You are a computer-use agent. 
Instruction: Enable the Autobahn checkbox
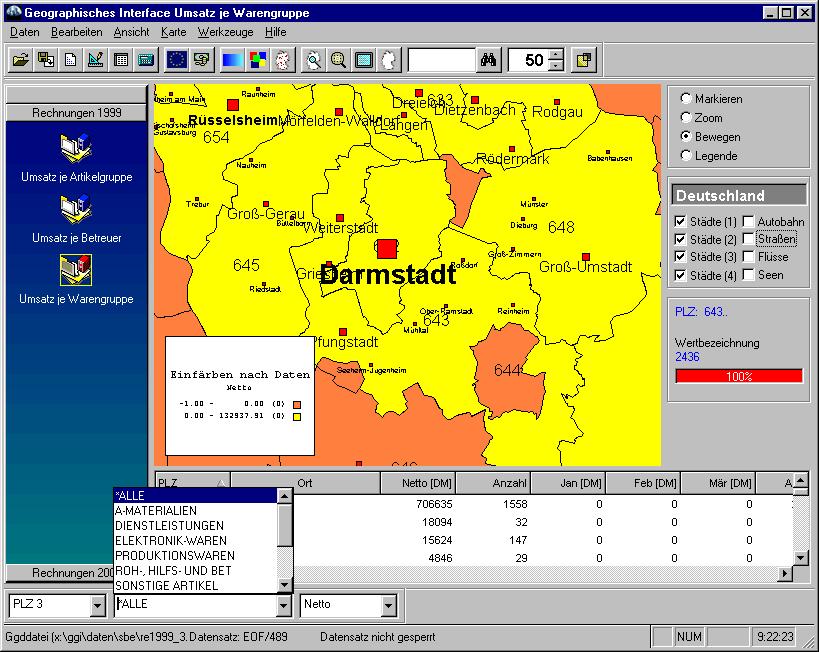pos(748,221)
